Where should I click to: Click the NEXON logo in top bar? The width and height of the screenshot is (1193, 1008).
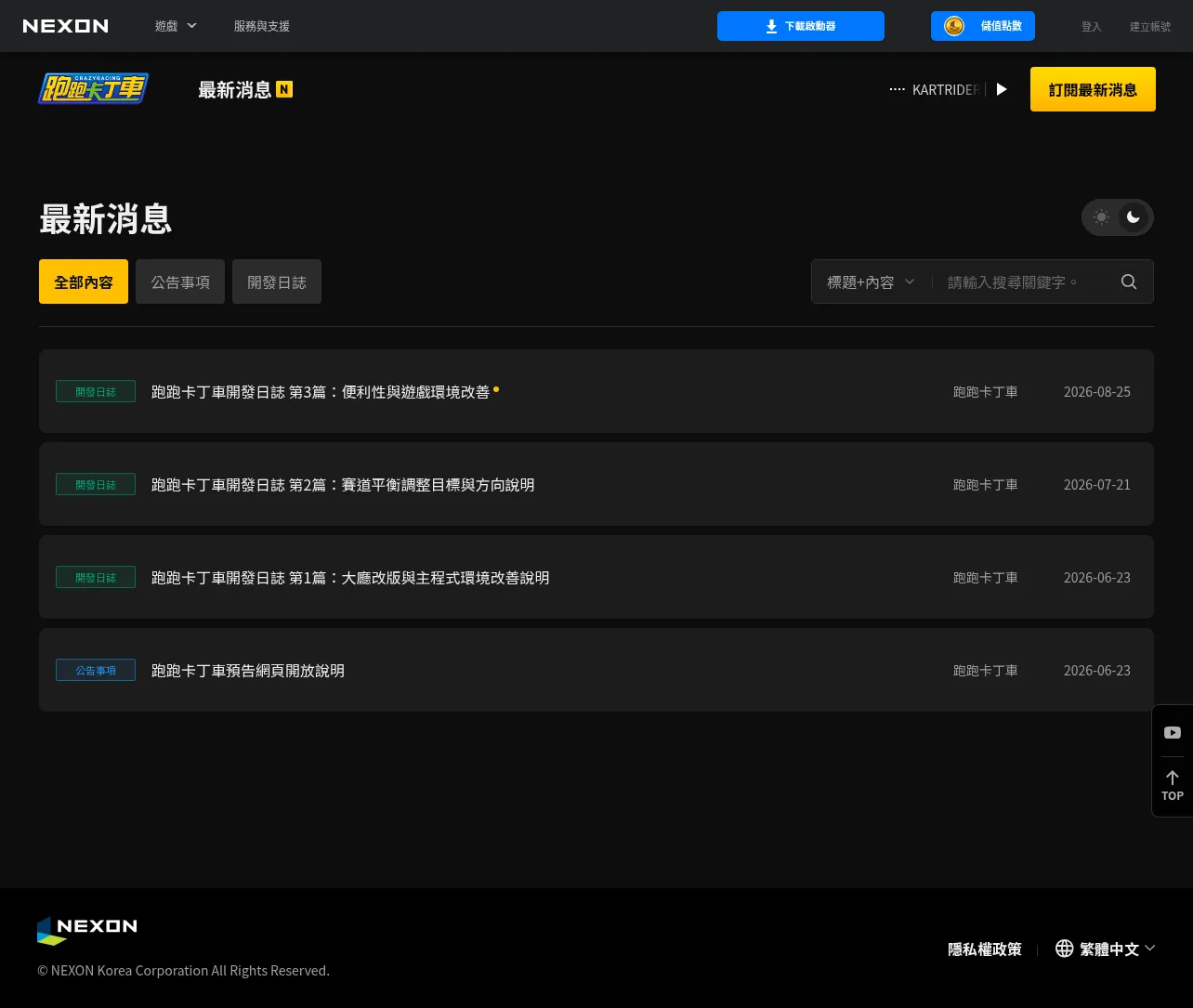pyautogui.click(x=65, y=26)
